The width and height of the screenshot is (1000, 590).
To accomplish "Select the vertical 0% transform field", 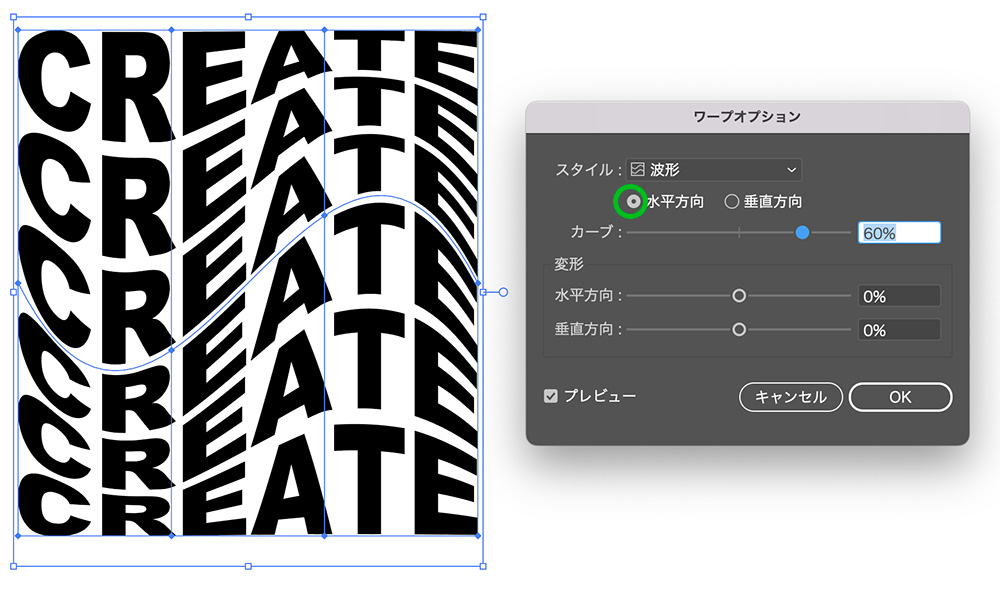I will coord(897,329).
